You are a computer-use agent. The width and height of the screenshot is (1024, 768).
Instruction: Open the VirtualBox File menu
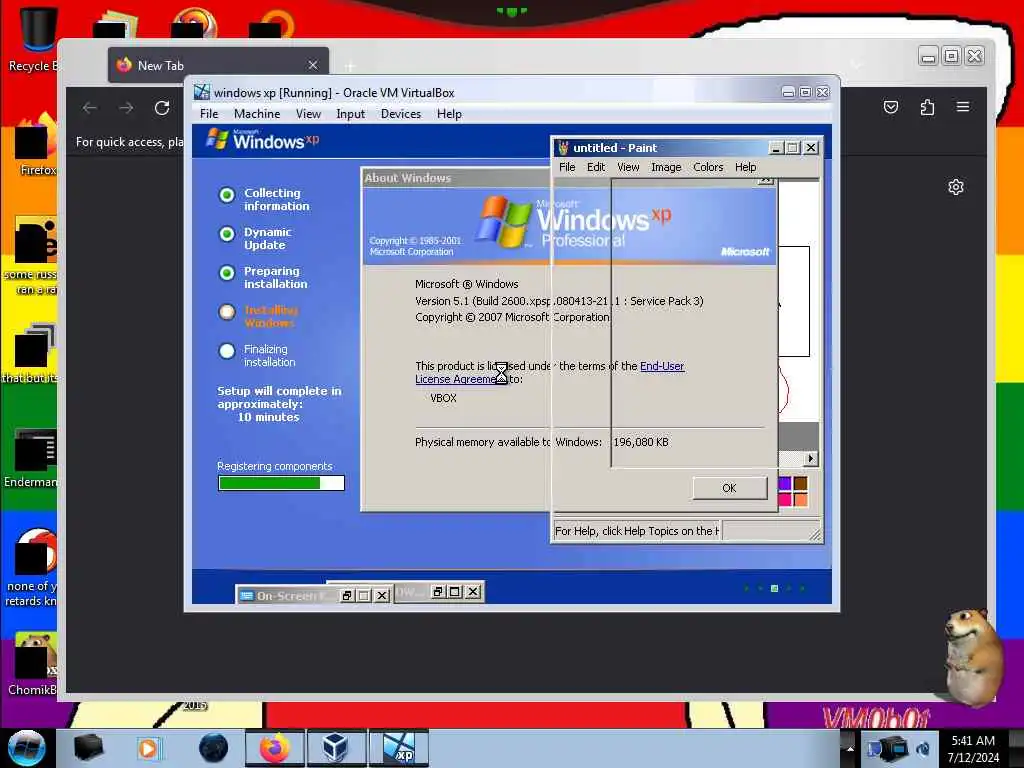(x=209, y=114)
